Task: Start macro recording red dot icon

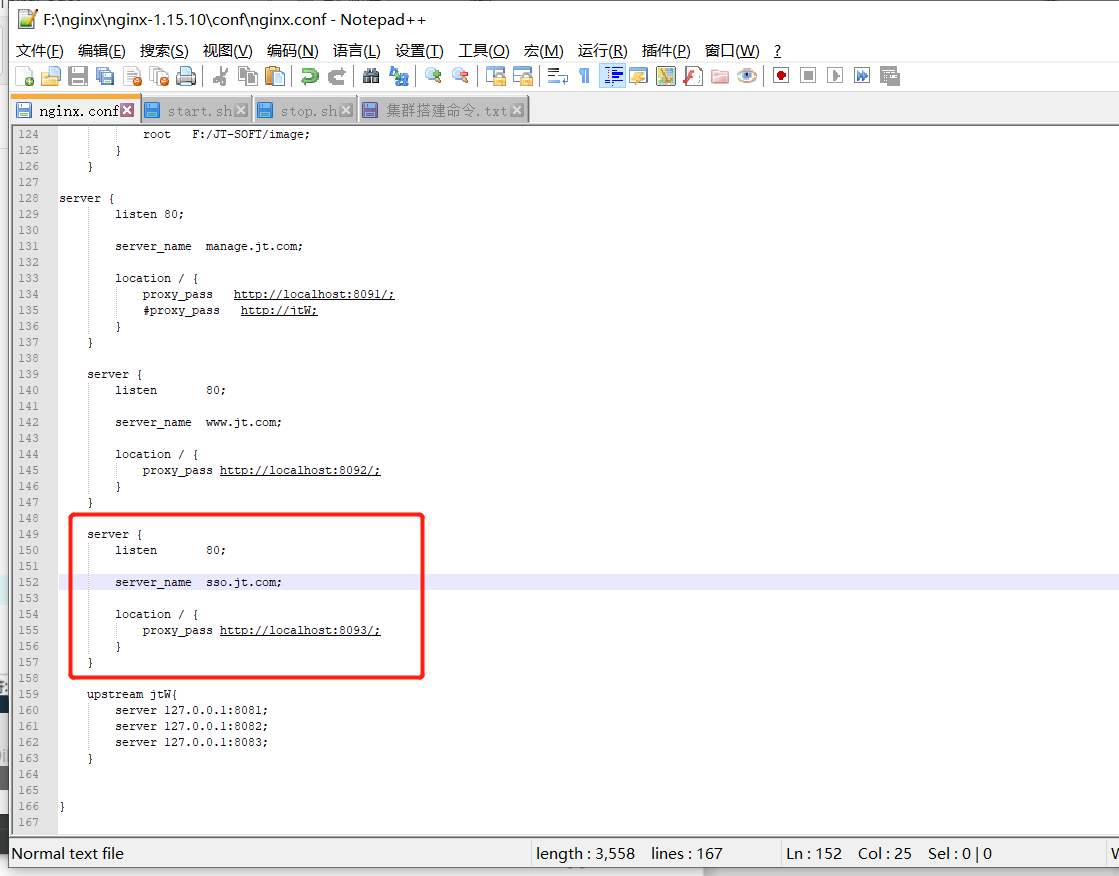Action: click(781, 76)
